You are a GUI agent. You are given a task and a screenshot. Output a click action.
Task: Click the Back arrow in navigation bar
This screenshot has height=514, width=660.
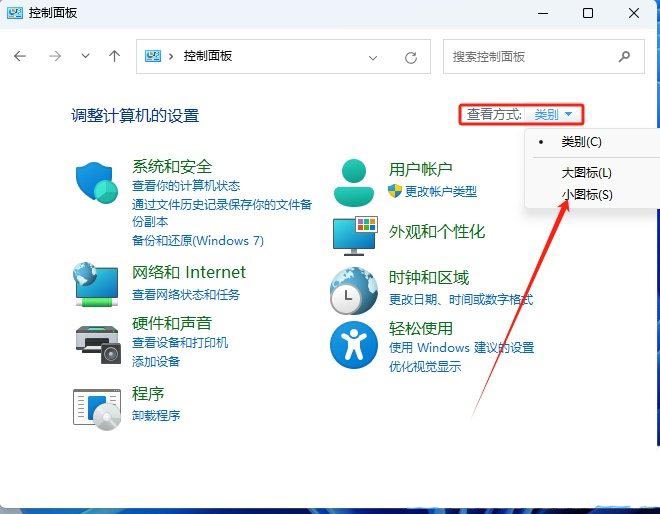click(20, 56)
